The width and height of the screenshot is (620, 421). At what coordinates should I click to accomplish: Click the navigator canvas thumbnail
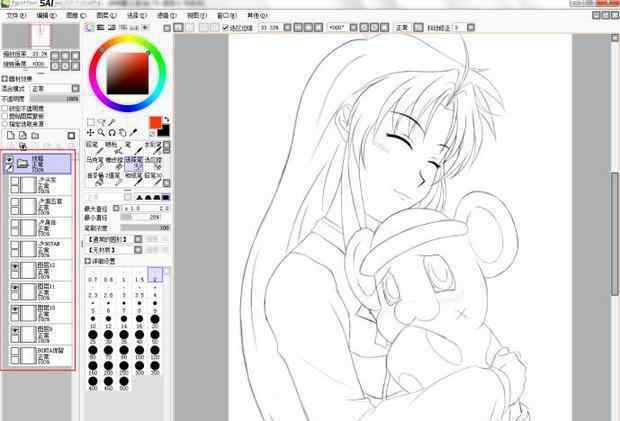[41, 36]
